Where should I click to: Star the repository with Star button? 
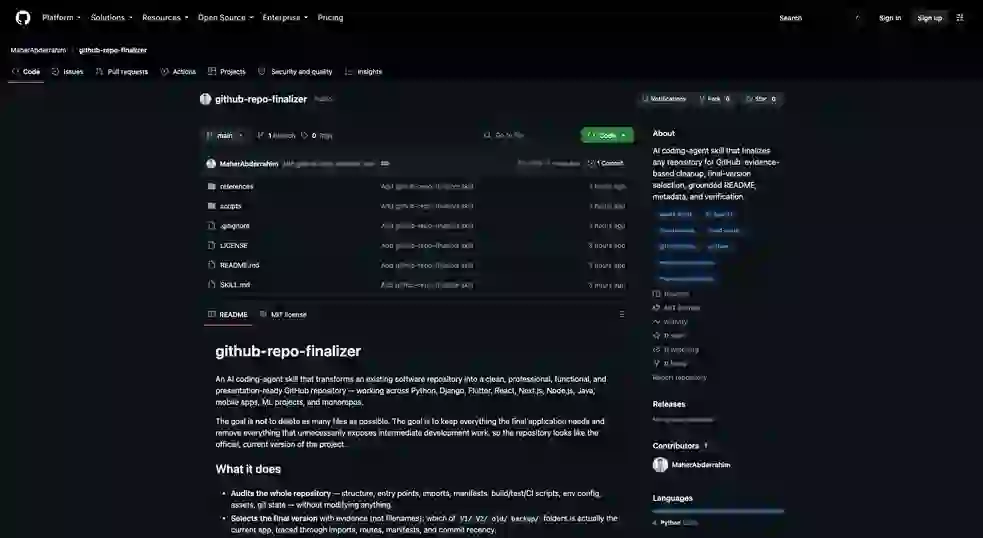(760, 99)
